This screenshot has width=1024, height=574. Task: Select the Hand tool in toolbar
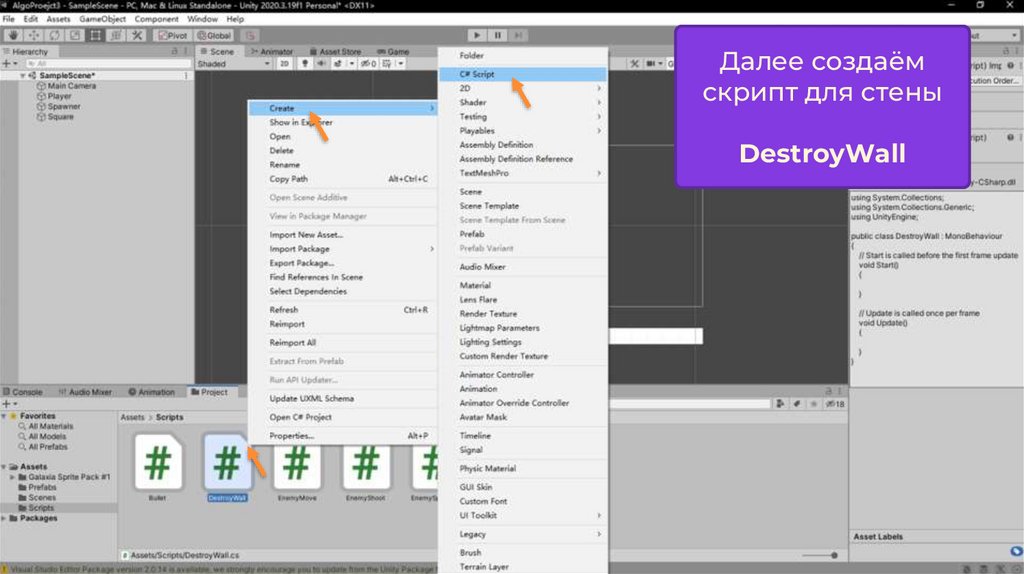pos(13,35)
